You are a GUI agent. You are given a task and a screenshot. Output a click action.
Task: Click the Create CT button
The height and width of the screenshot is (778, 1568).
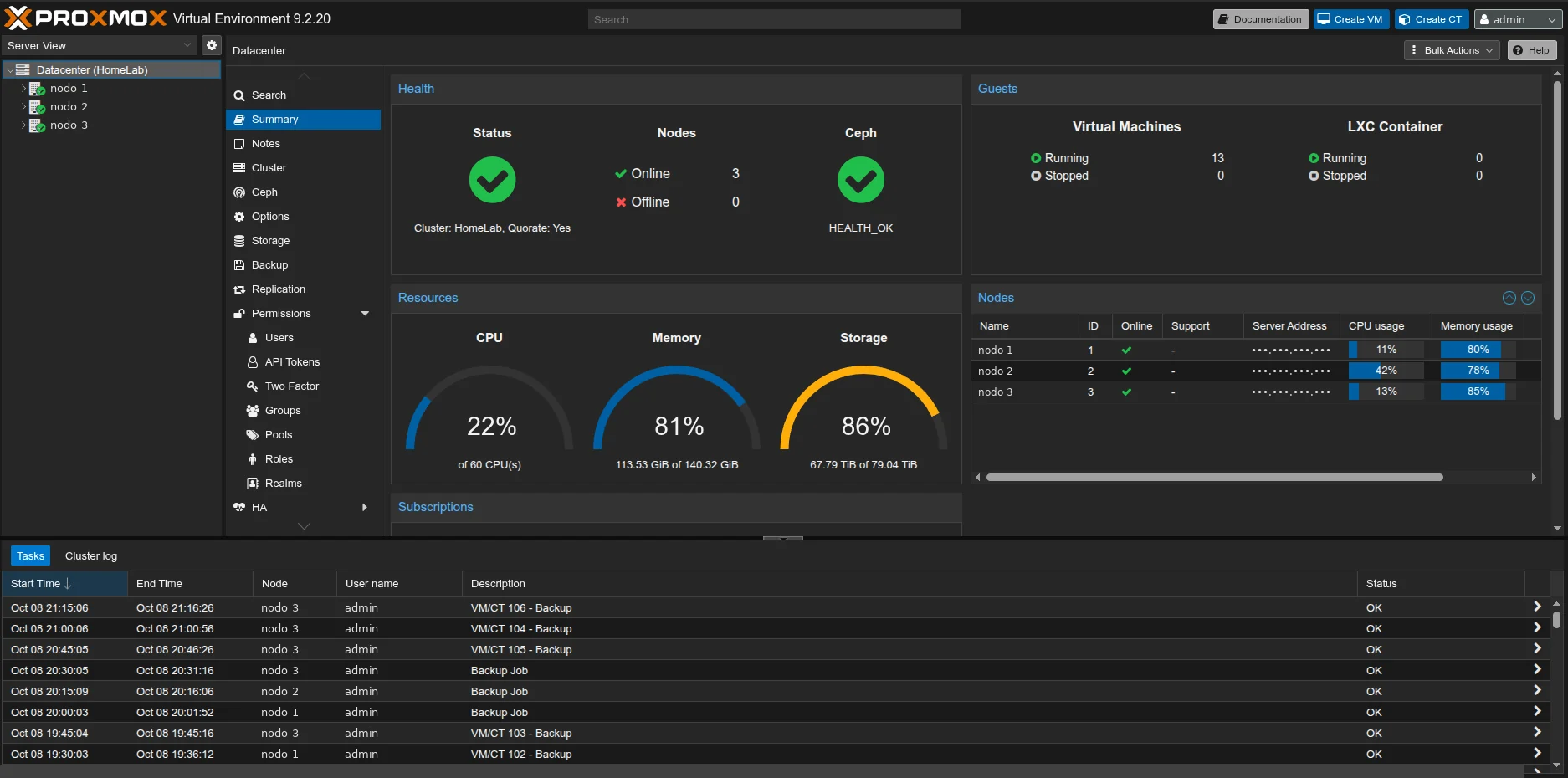coord(1432,19)
